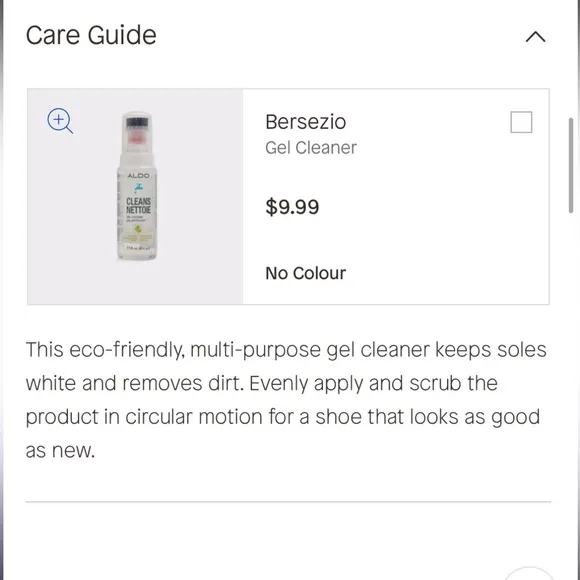Collapse the Care Guide section with the chevron
The image size is (580, 580).
pyautogui.click(x=535, y=37)
